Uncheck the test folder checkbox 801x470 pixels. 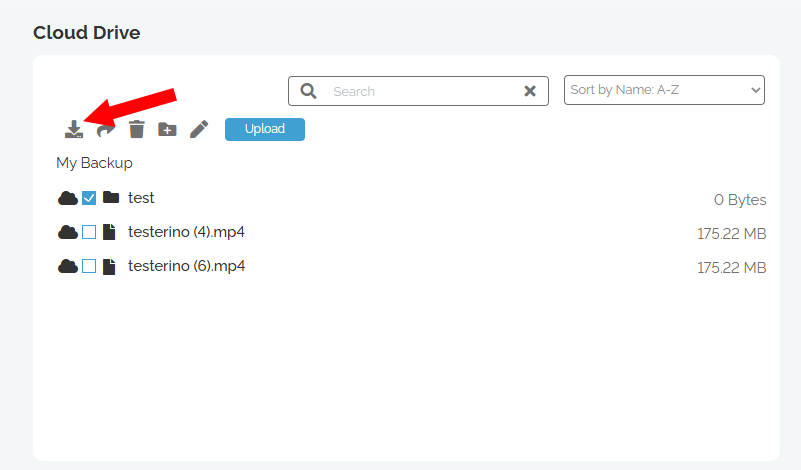click(x=89, y=198)
